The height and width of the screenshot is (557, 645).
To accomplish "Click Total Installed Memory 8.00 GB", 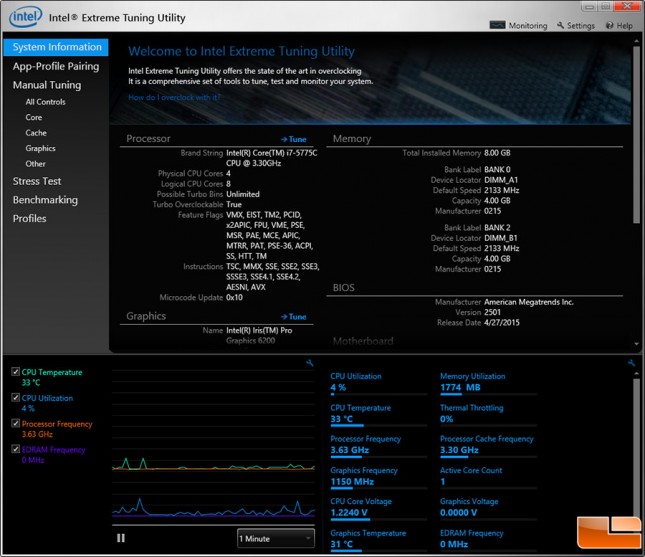I will (497, 153).
